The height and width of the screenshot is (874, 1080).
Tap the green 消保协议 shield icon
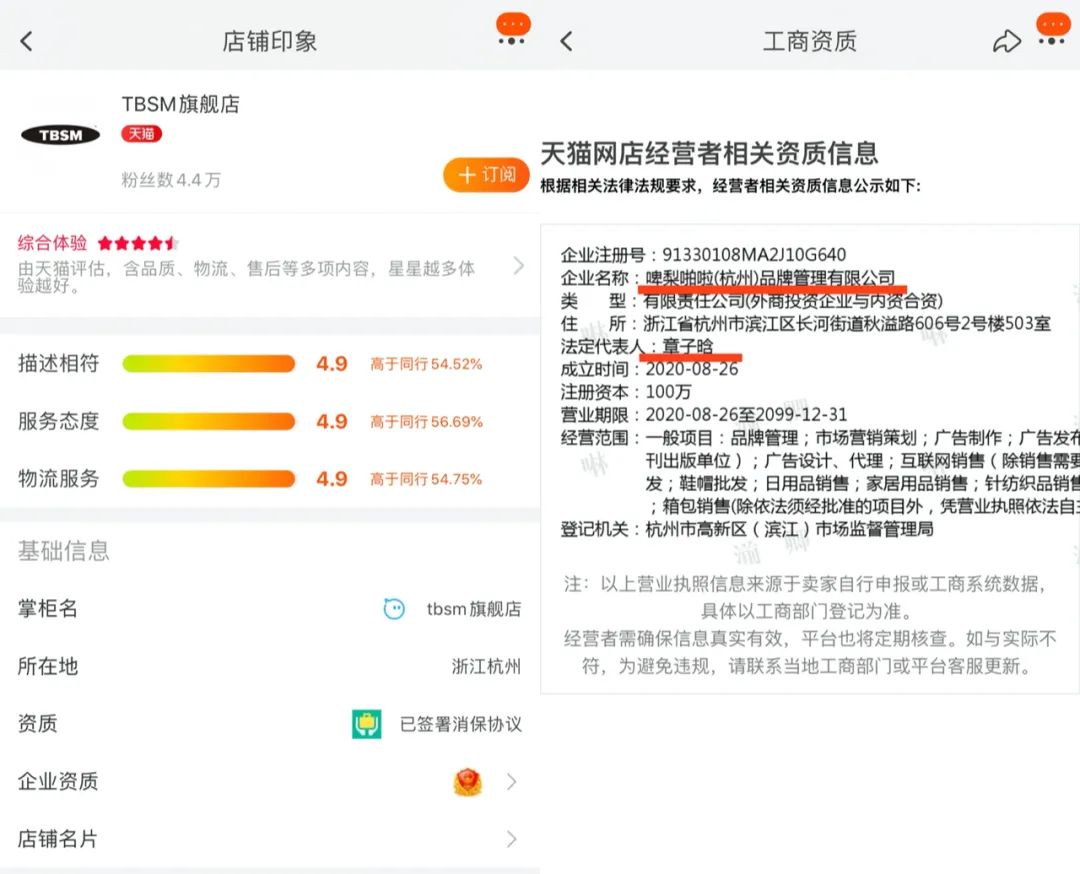(367, 724)
